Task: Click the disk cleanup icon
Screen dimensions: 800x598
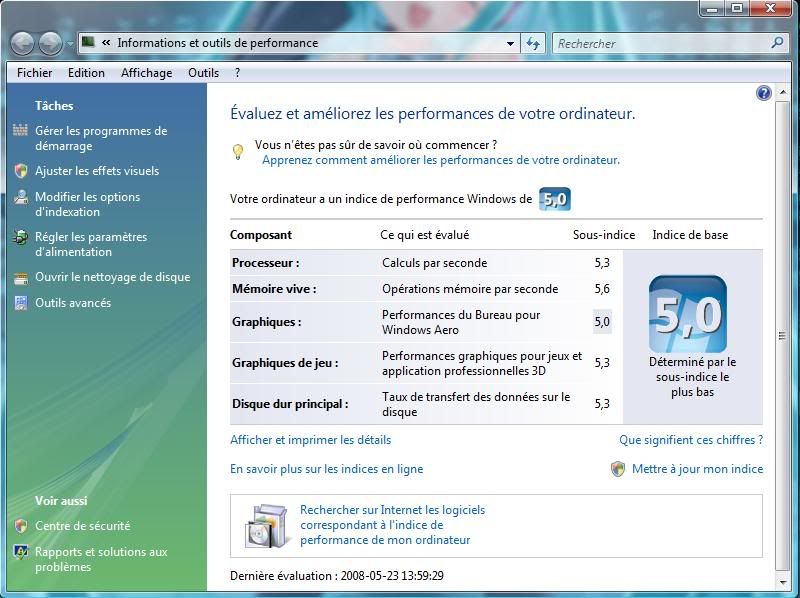Action: 21,278
